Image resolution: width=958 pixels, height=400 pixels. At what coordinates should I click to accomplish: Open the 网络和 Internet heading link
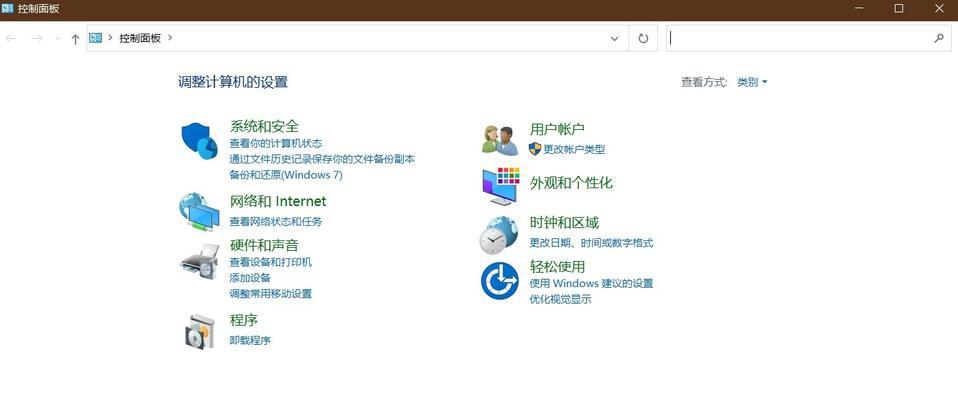tap(278, 201)
